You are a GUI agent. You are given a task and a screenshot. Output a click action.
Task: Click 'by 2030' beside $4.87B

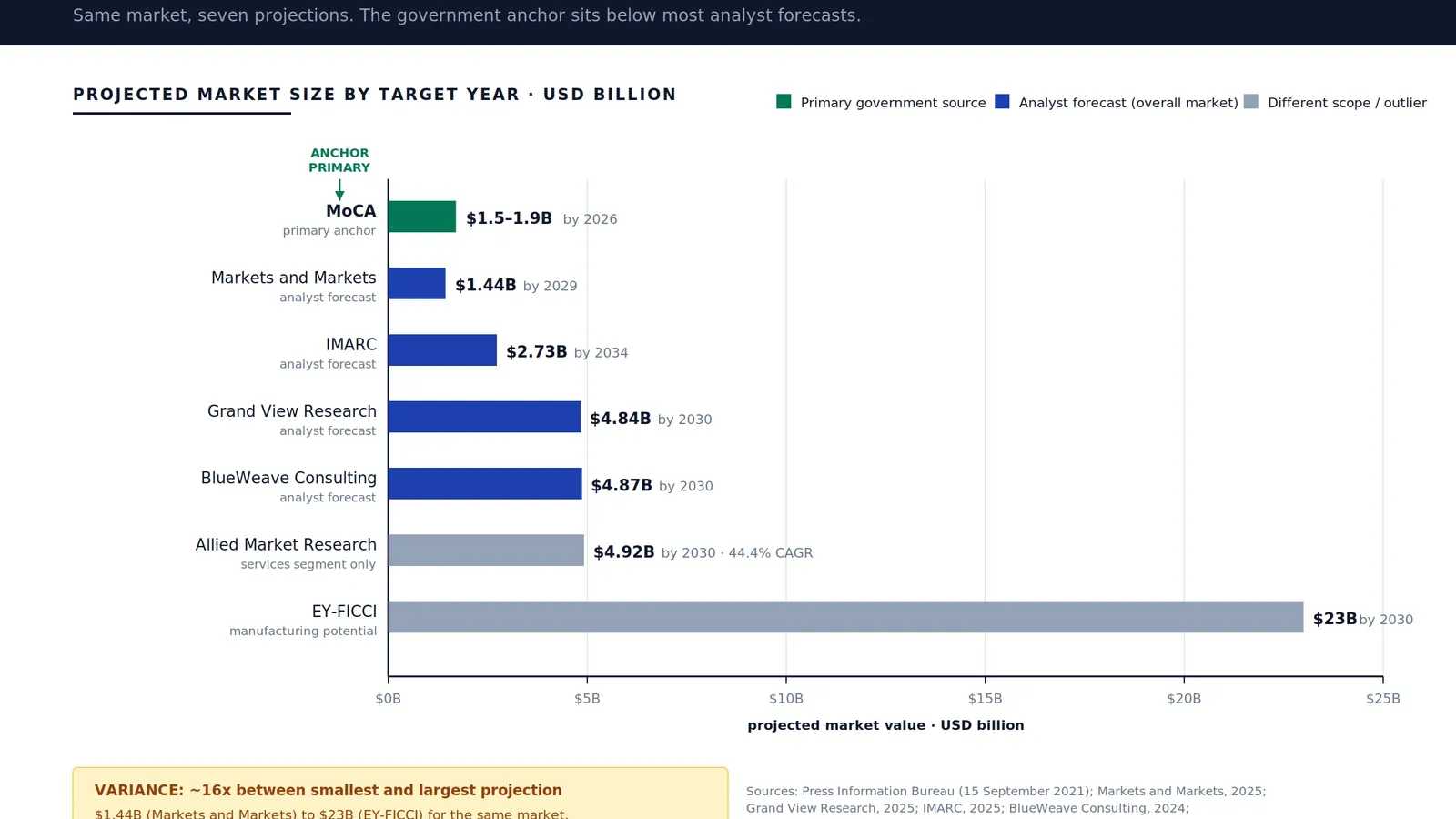click(x=686, y=487)
